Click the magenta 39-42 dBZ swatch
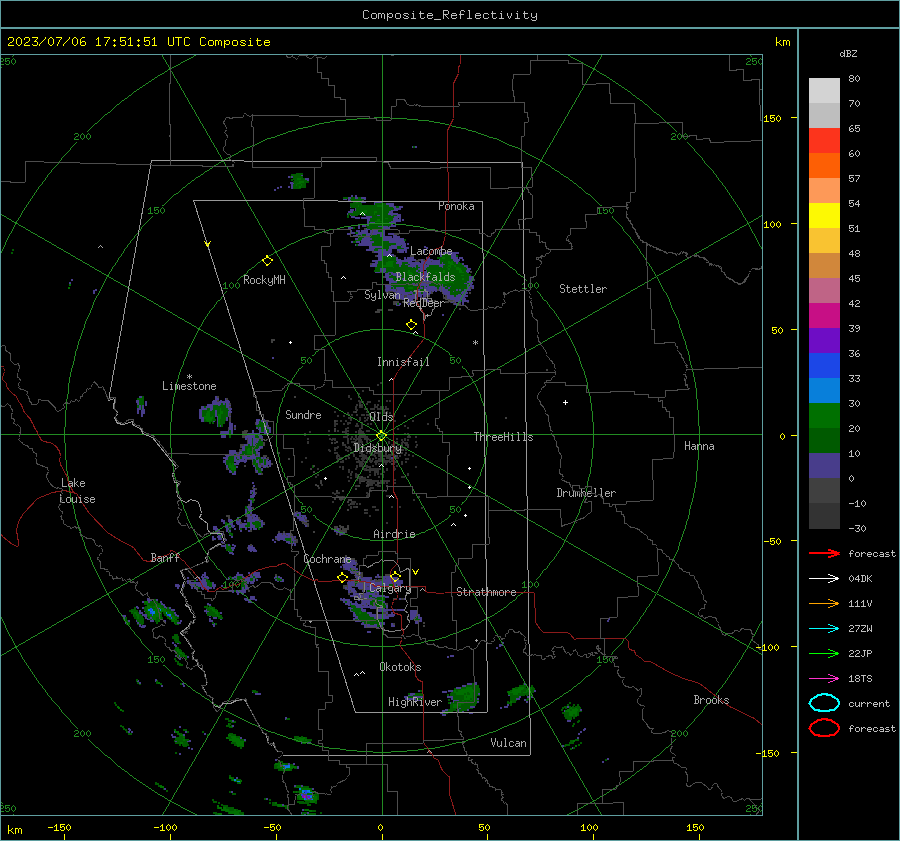 824,316
